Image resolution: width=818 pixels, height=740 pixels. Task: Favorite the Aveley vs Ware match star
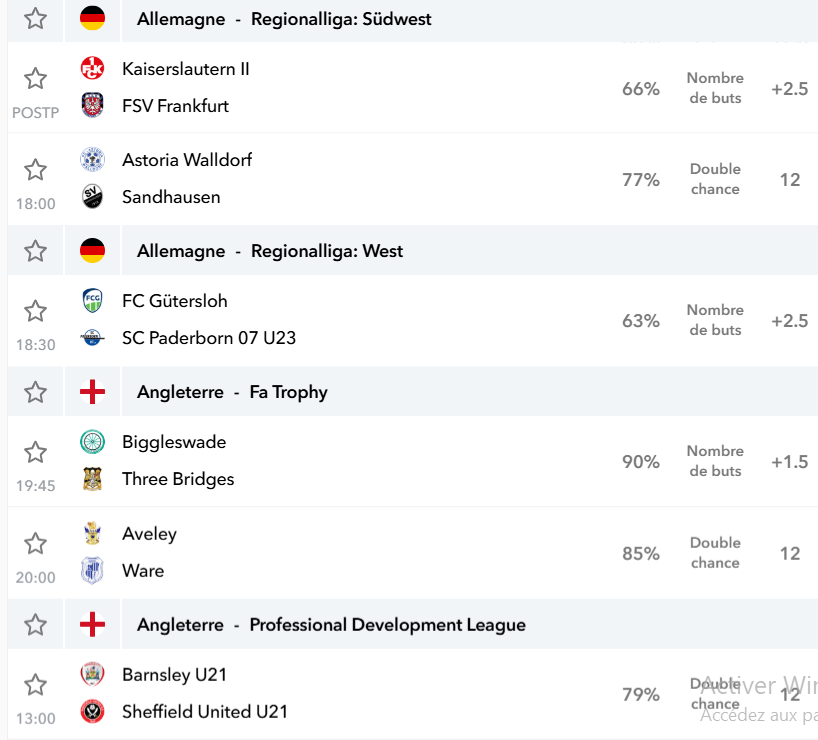tap(35, 543)
